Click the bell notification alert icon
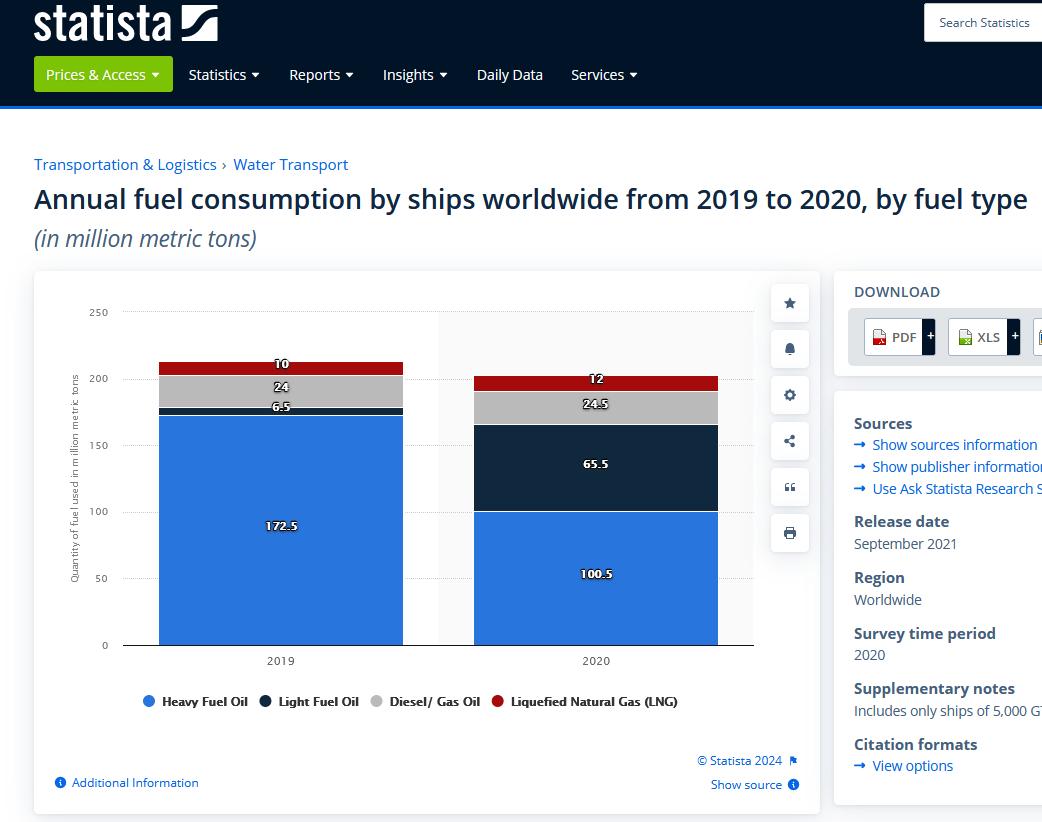The height and width of the screenshot is (822, 1042). pyautogui.click(x=790, y=349)
